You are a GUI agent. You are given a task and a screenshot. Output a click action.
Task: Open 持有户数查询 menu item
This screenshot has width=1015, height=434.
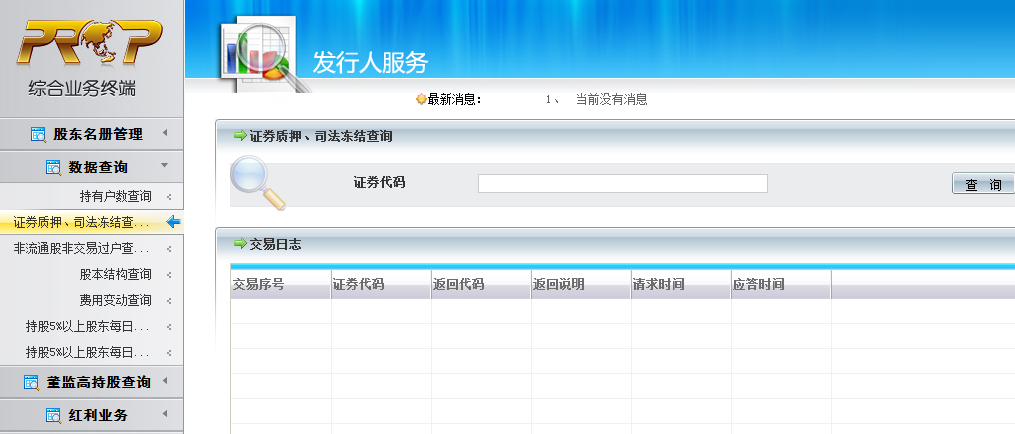(115, 196)
